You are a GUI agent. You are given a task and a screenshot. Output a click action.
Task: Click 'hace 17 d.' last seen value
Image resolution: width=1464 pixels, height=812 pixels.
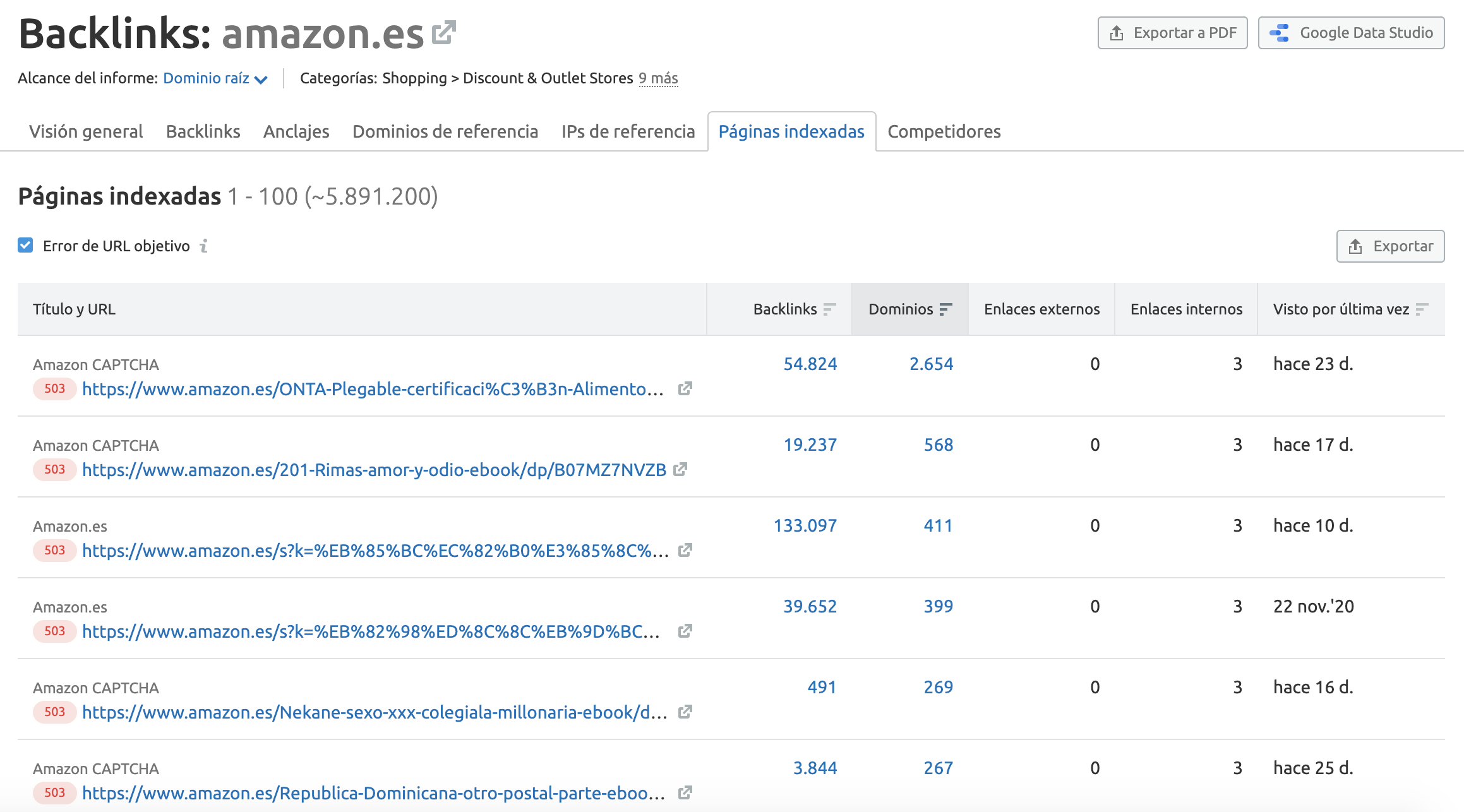coord(1314,445)
